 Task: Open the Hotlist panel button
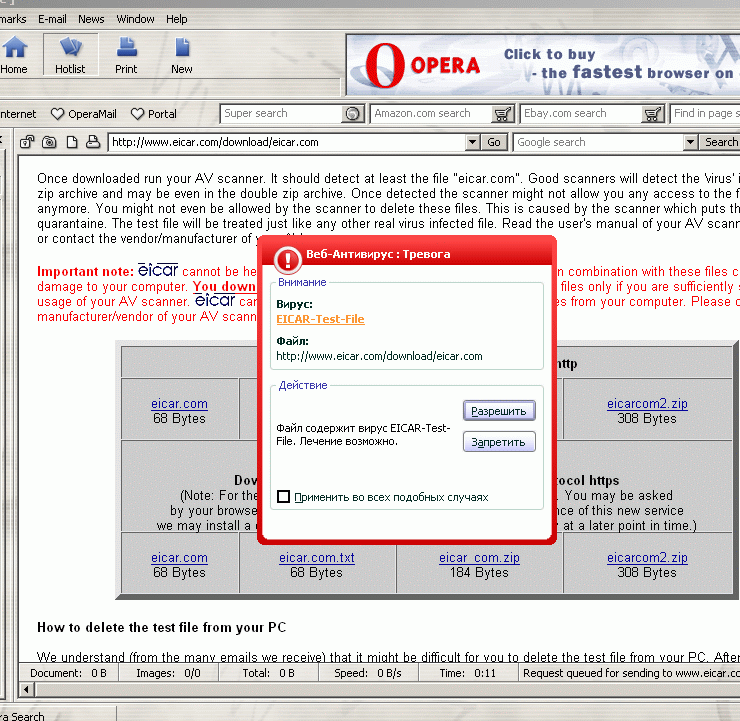pos(70,55)
